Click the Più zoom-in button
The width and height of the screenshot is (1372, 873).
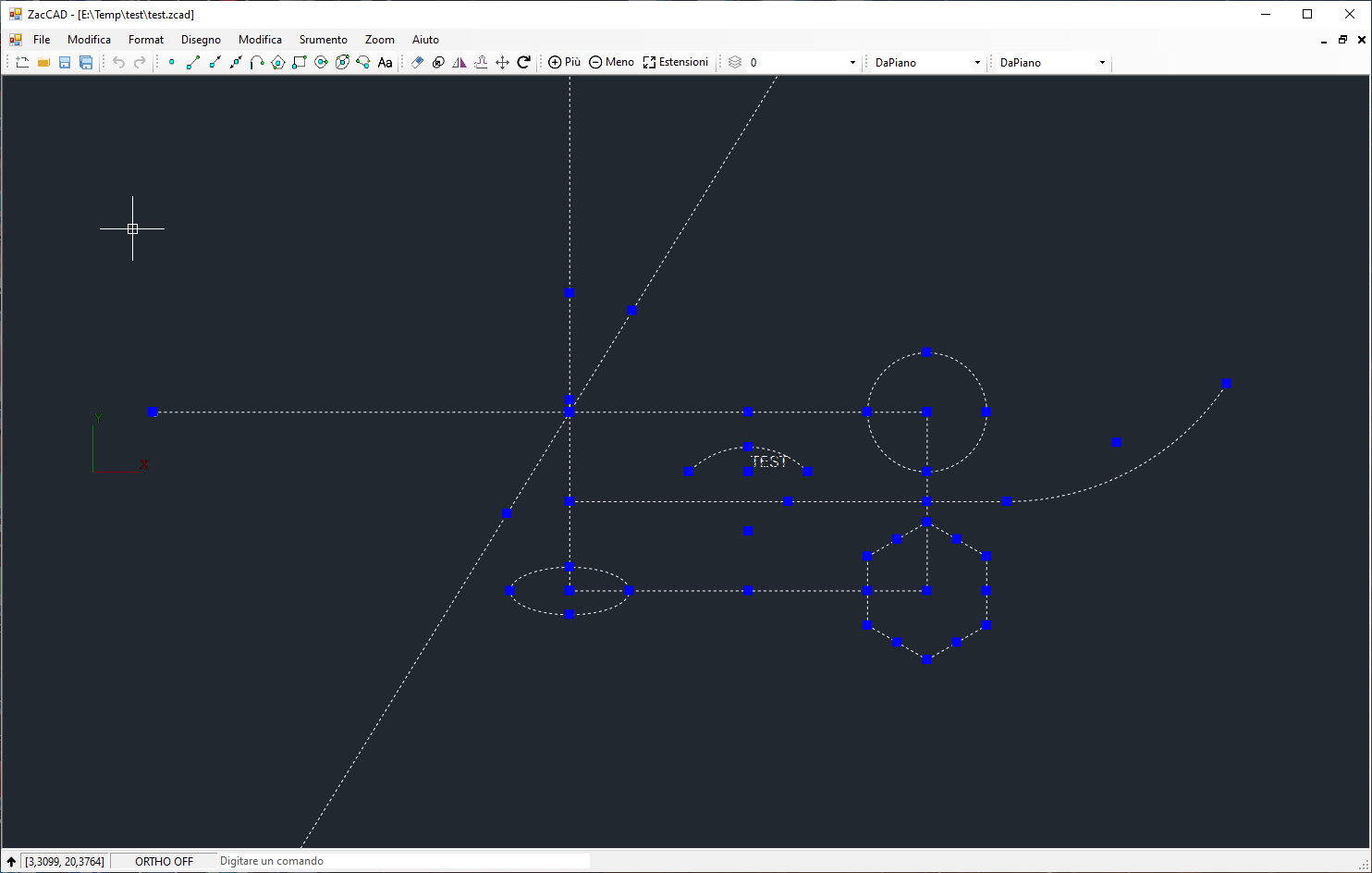coord(564,62)
